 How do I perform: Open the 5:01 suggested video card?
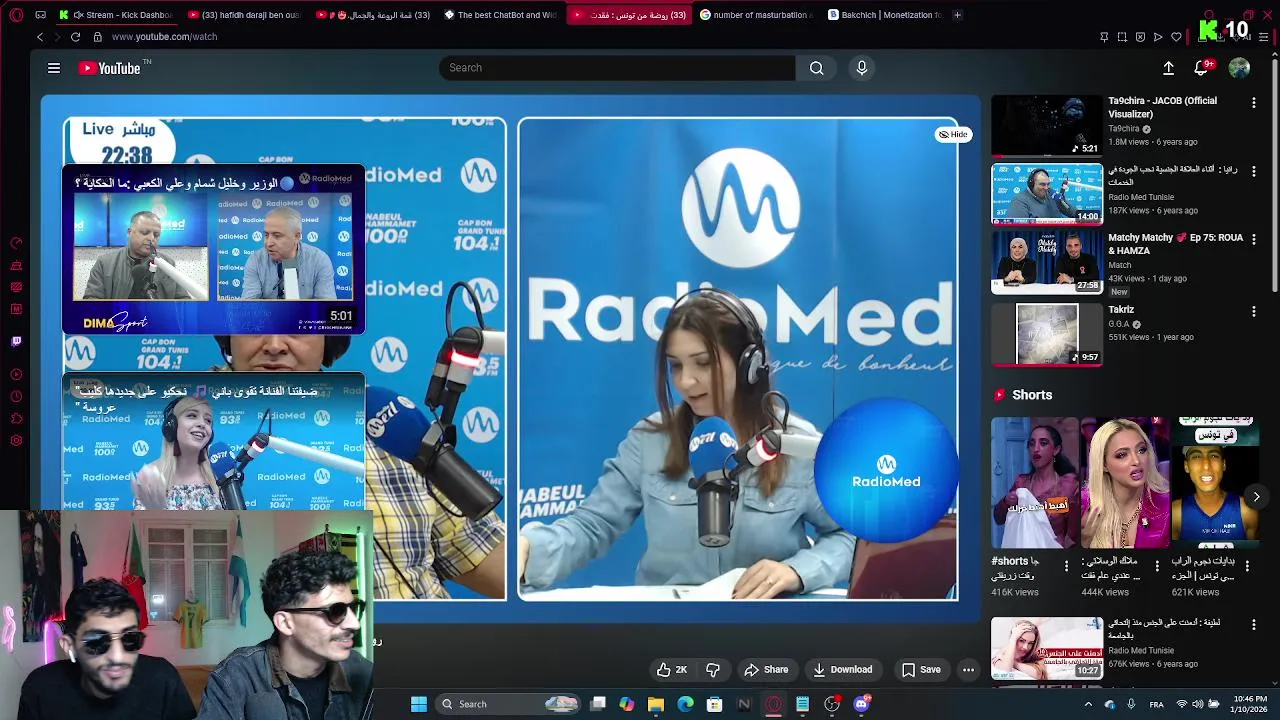pyautogui.click(x=214, y=249)
